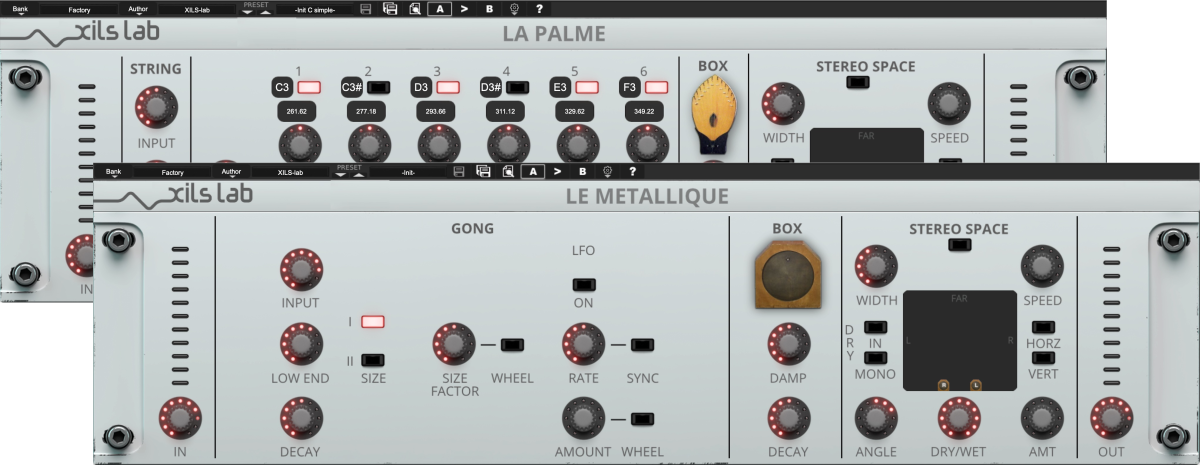Click DRY/WET knob in Le Metallique
1200x465 pixels.
[x=958, y=419]
